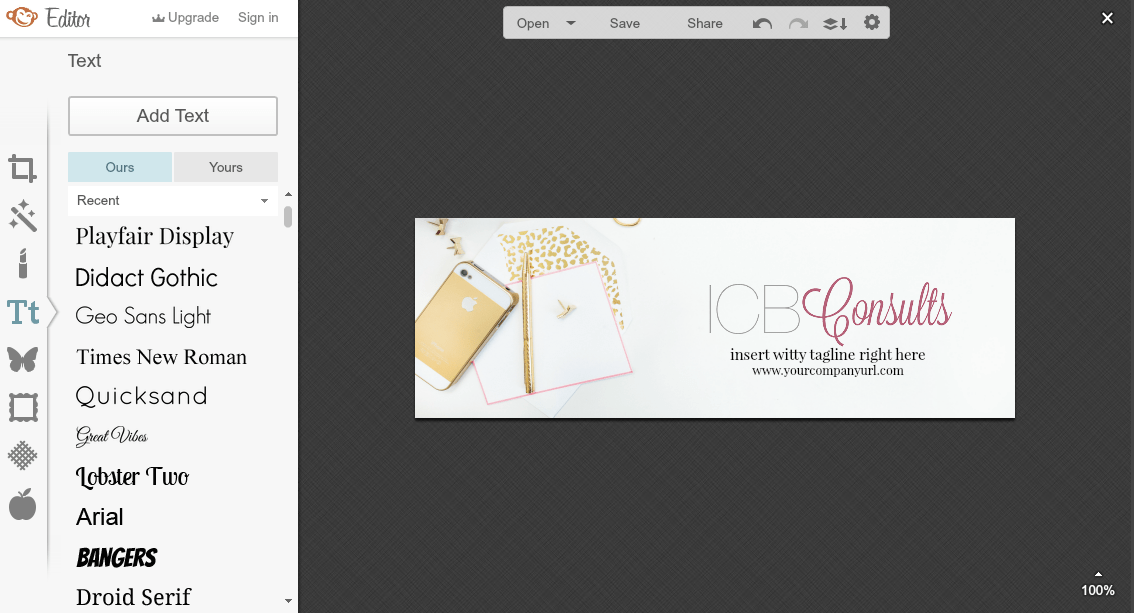Click the Upgrade link
Viewport: 1134px width, 613px height.
pos(185,17)
